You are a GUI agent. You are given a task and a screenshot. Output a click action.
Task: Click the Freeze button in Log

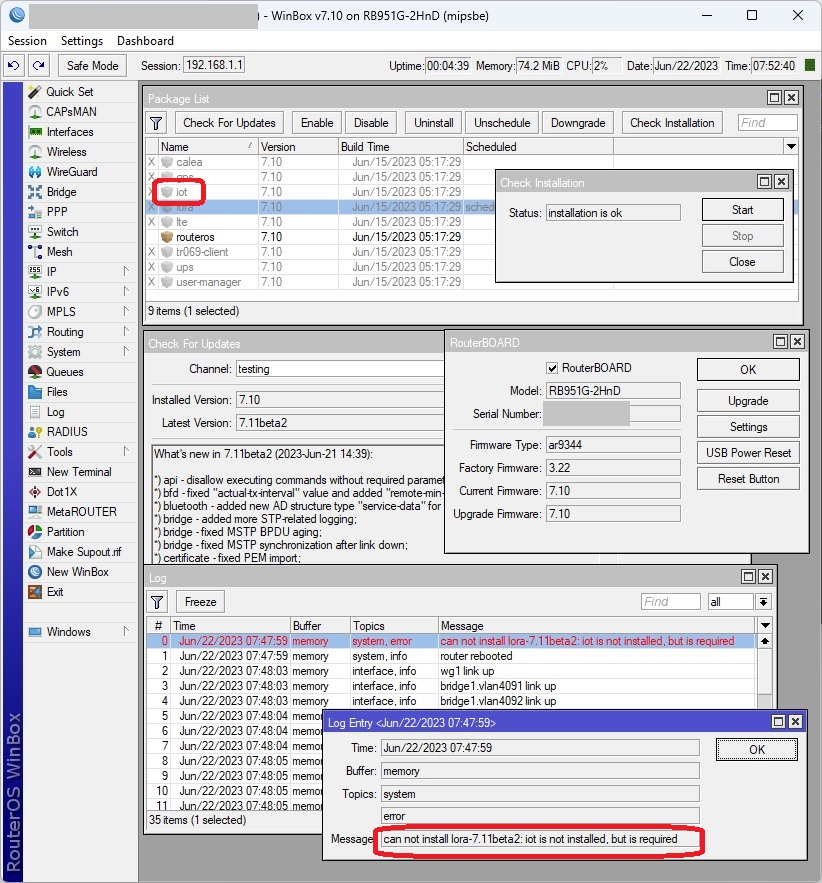coord(200,602)
